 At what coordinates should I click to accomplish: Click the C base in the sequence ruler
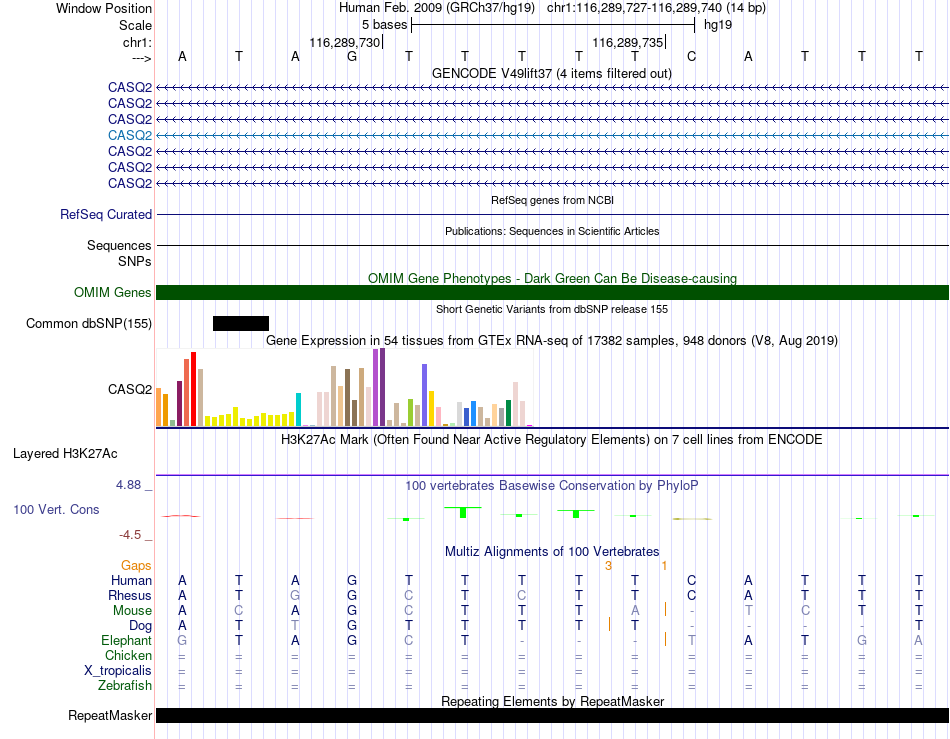tap(691, 56)
